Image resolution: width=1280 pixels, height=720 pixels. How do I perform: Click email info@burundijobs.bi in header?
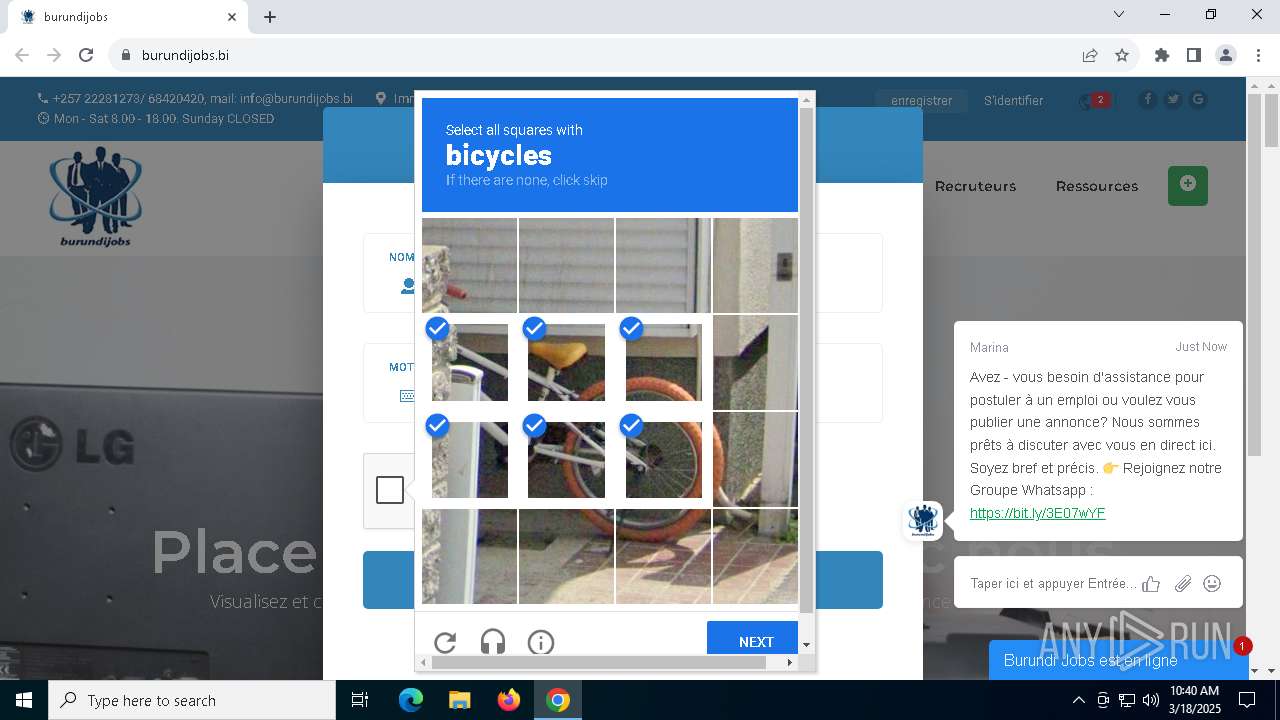(296, 99)
